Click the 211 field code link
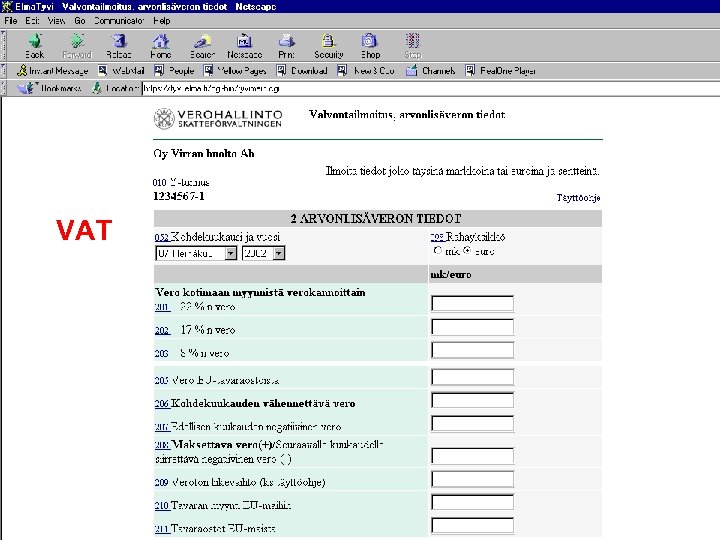This screenshot has height=540, width=720. click(x=162, y=529)
